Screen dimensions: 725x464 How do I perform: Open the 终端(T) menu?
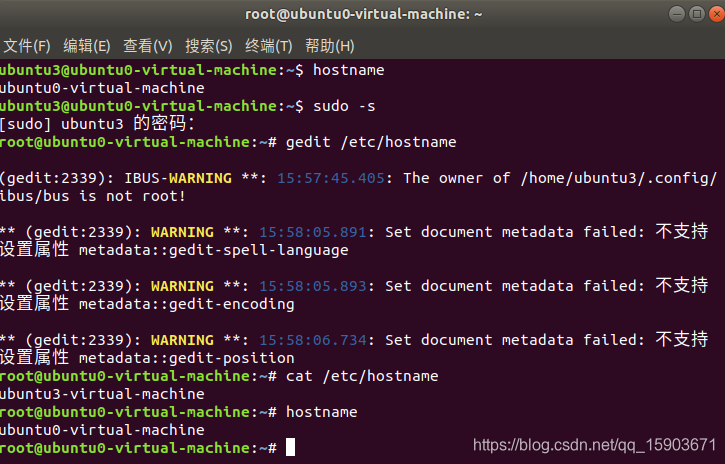[269, 46]
